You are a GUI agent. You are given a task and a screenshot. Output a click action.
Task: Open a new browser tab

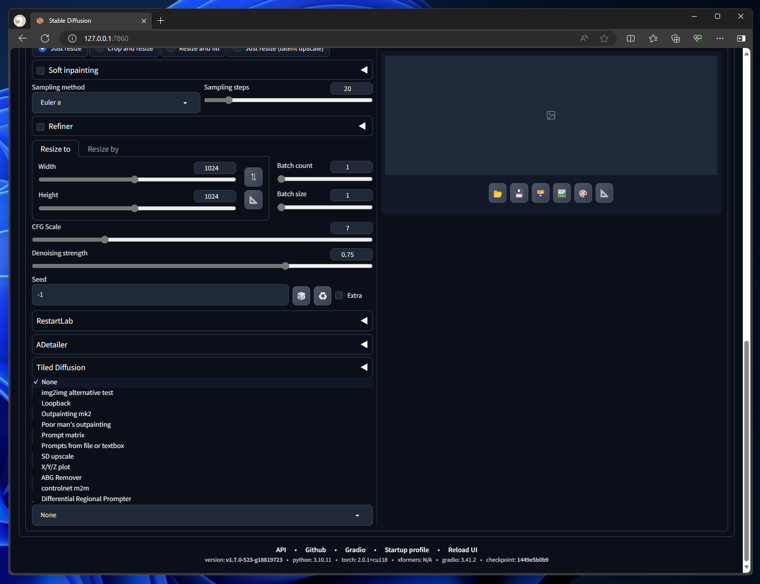[x=160, y=20]
